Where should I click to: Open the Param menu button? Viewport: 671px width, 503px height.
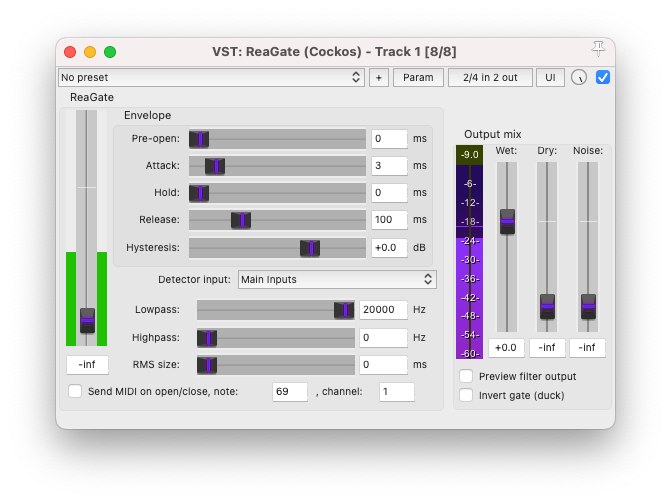[x=418, y=77]
